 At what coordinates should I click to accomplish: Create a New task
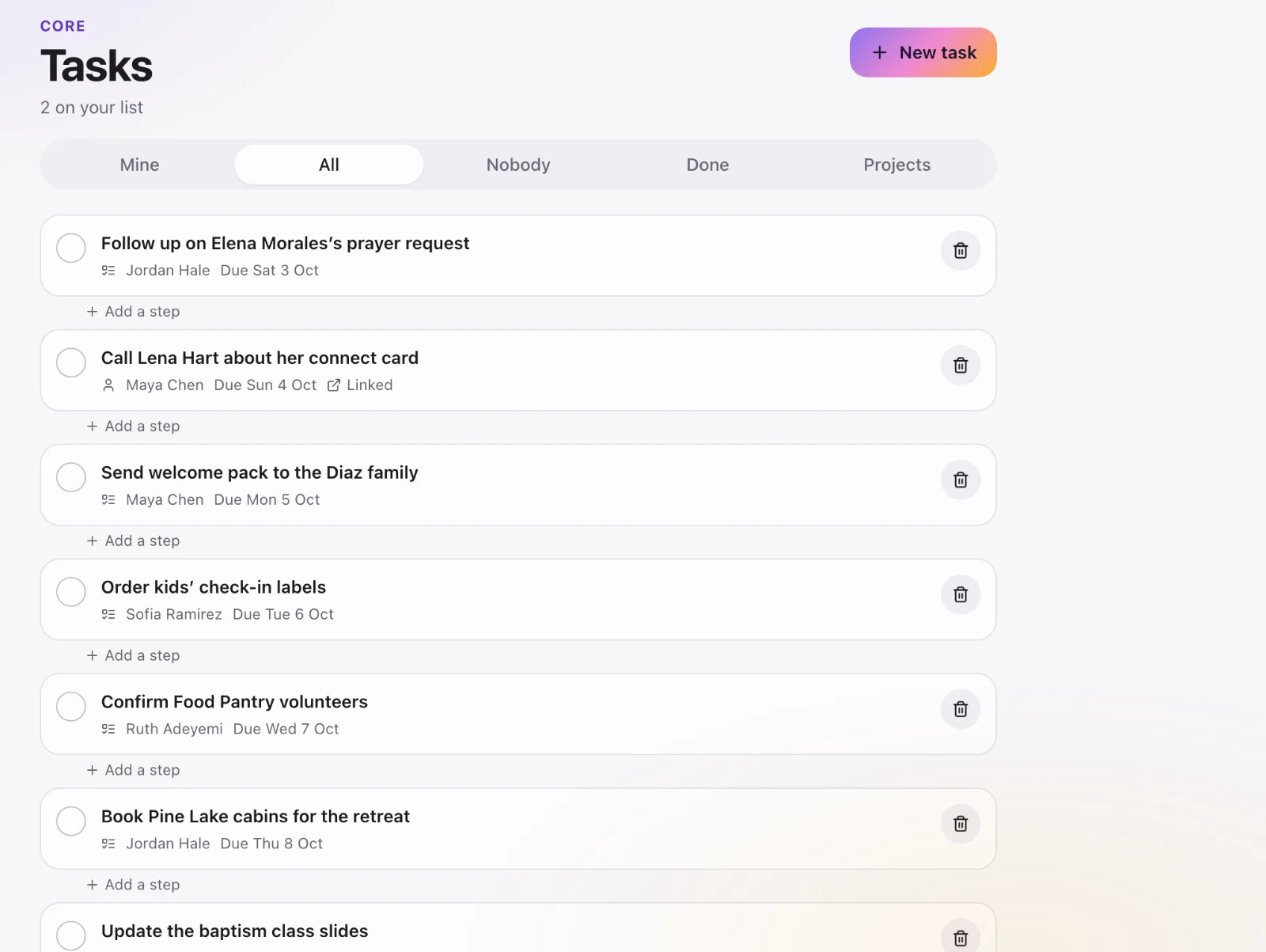coord(923,52)
